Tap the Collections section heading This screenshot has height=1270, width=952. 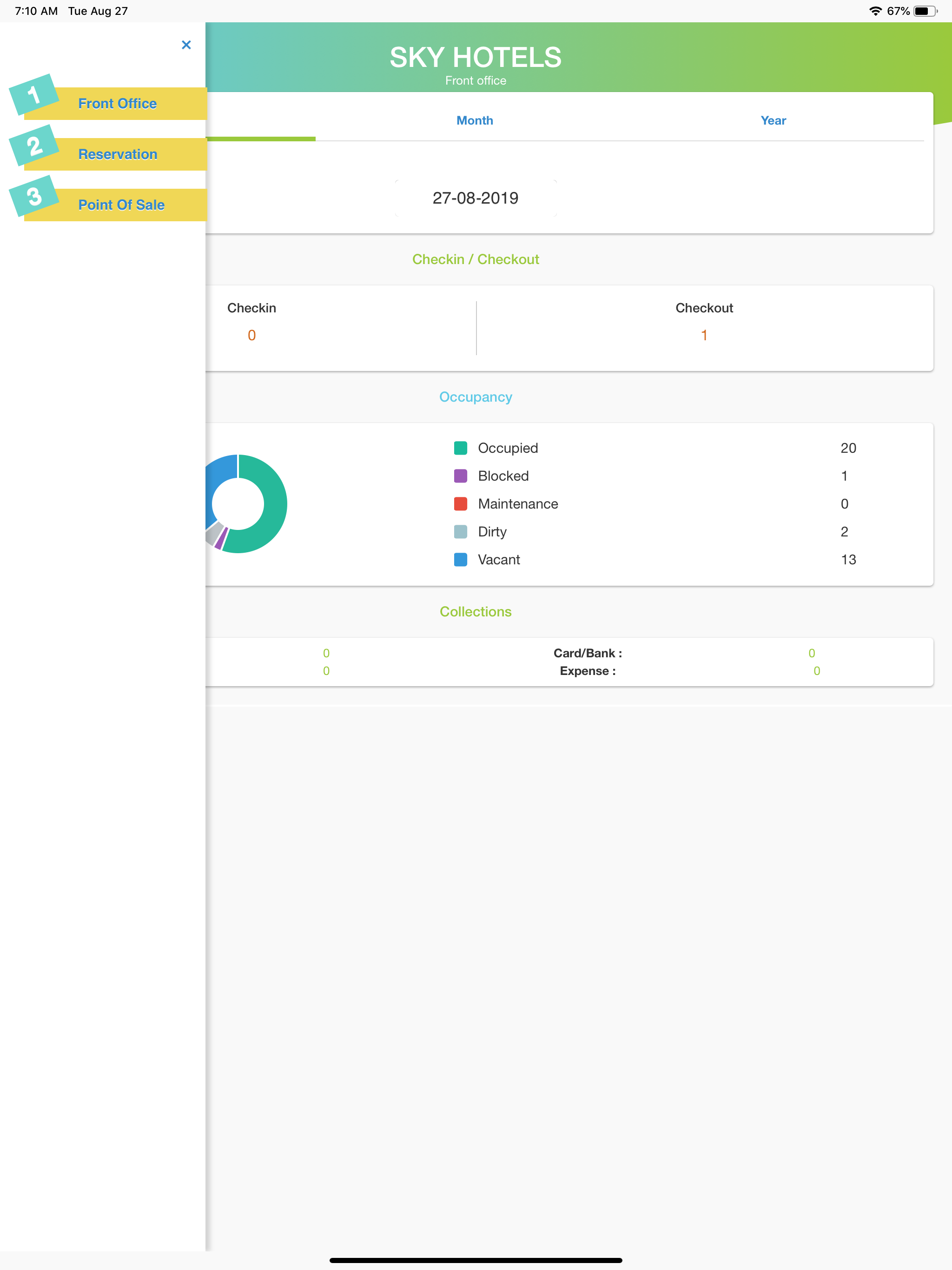pyautogui.click(x=476, y=611)
